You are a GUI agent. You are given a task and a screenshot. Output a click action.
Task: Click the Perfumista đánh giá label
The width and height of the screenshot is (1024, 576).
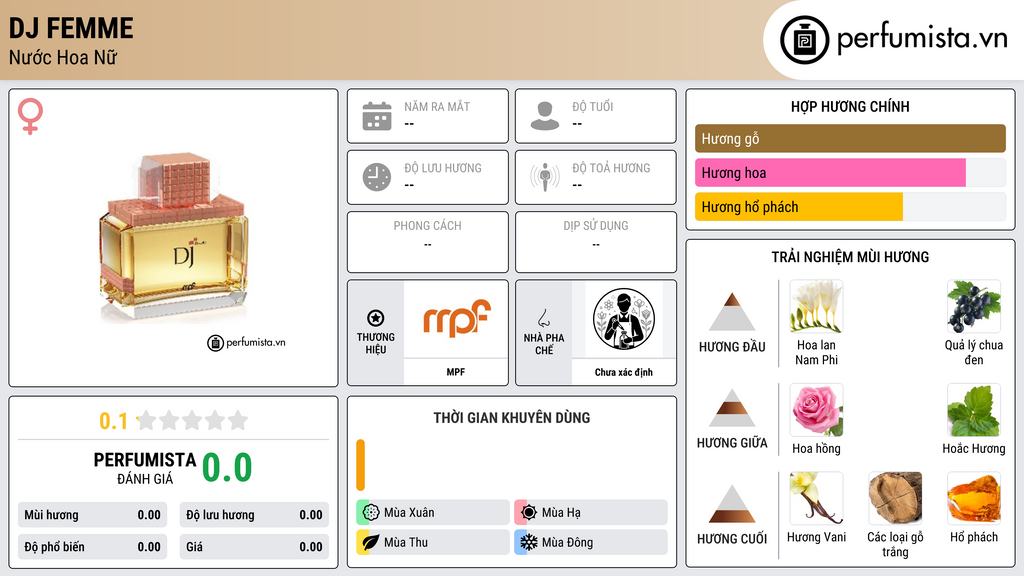145,468
